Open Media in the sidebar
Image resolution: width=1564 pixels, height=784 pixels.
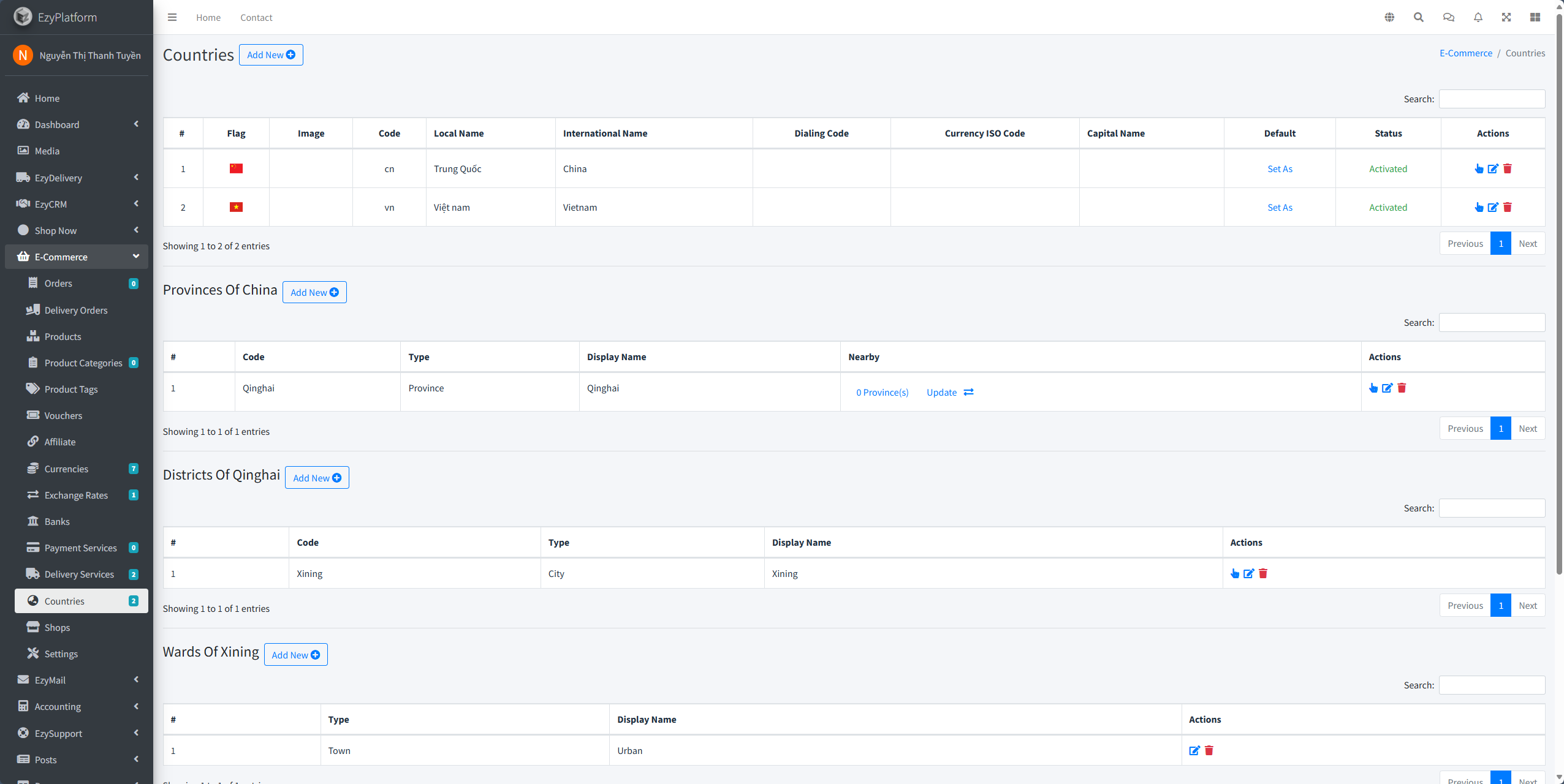click(x=77, y=151)
